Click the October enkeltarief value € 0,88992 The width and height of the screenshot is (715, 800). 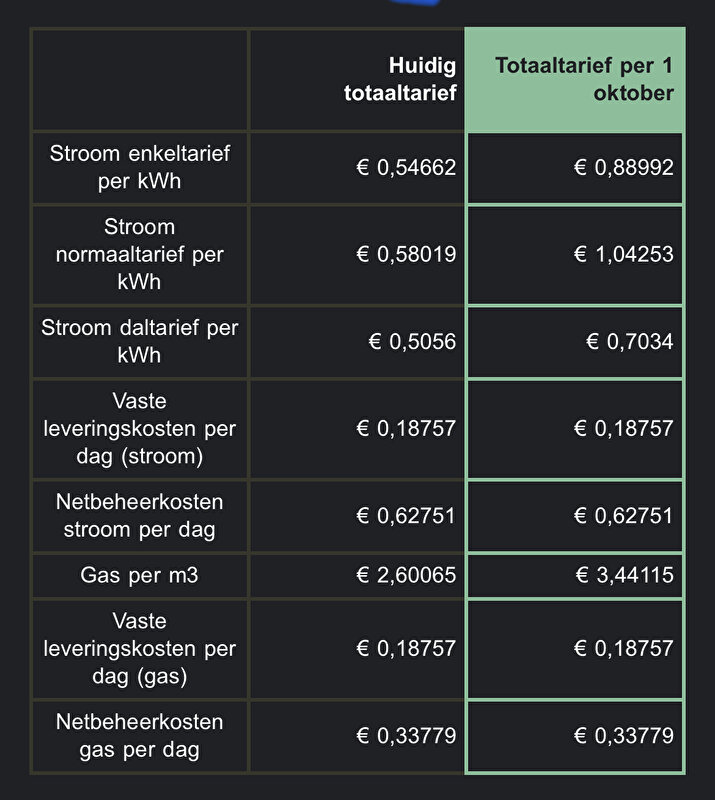coord(624,167)
